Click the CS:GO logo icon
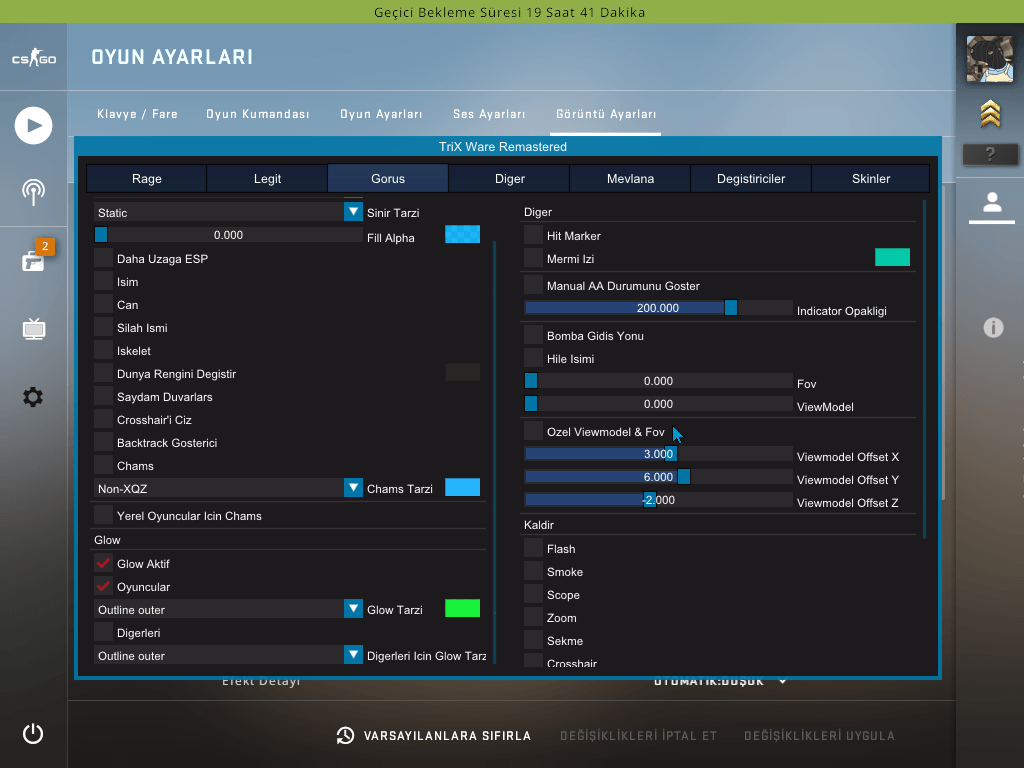 [x=34, y=58]
